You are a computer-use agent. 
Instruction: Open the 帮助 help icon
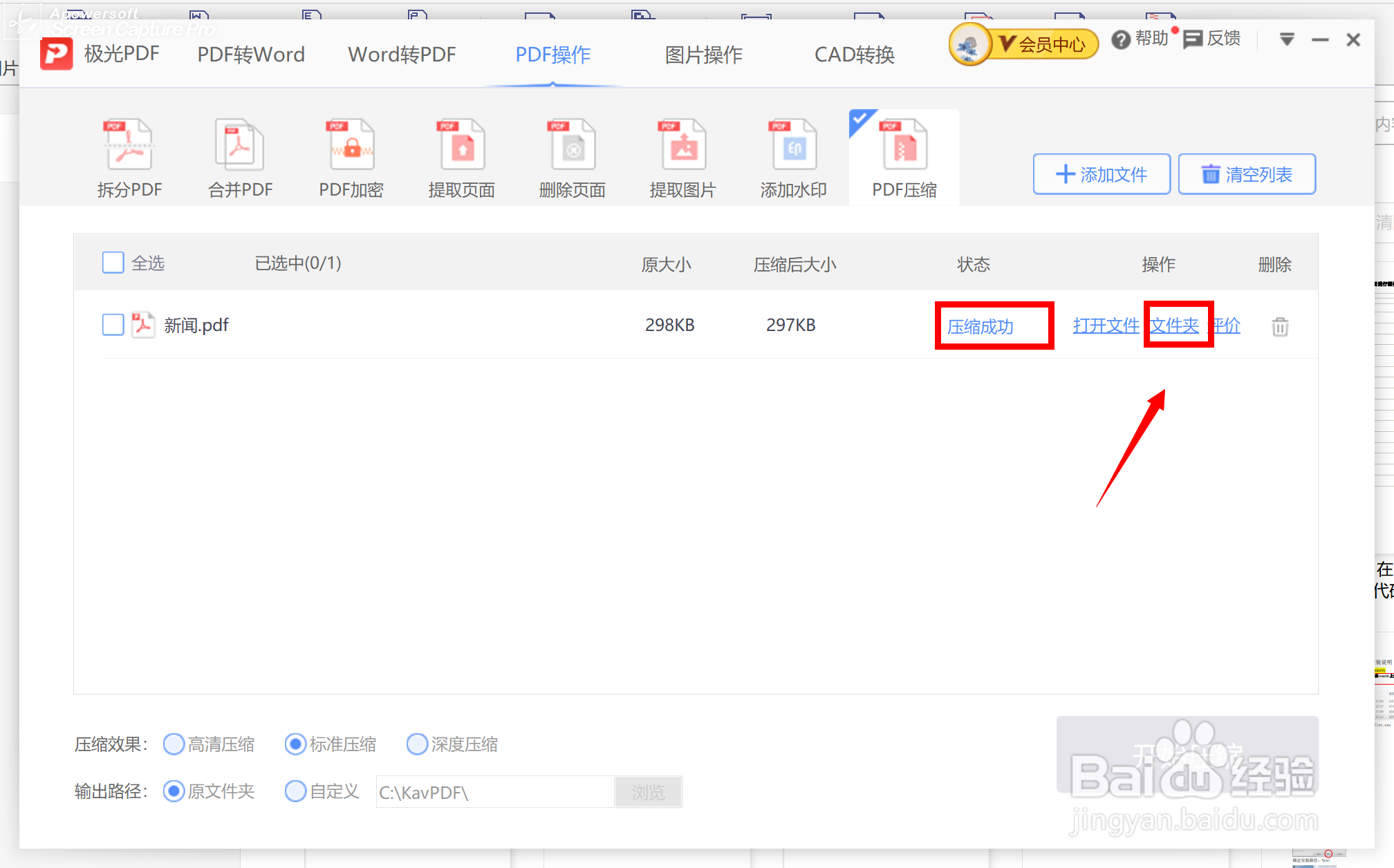coord(1121,40)
